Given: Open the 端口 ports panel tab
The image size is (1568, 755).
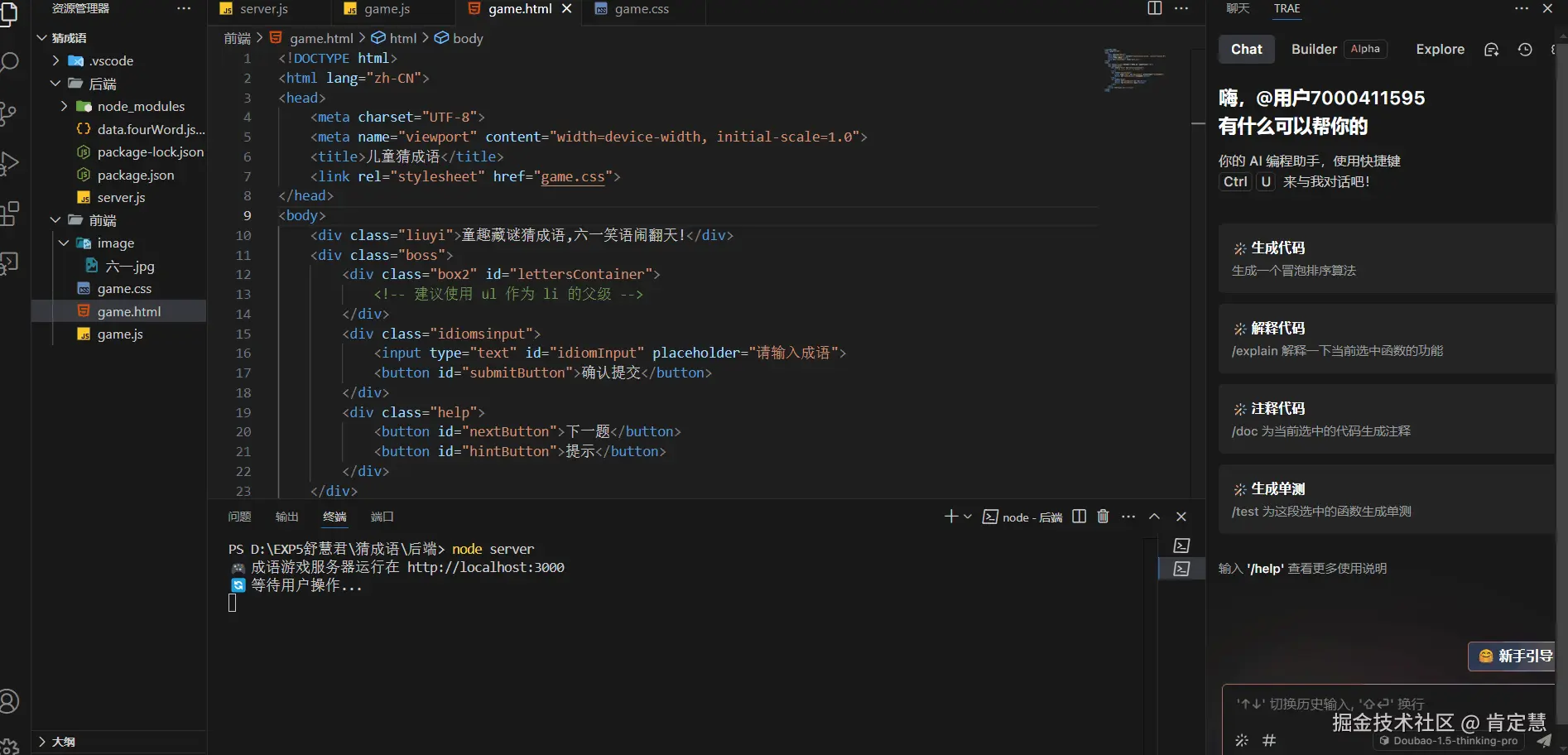Looking at the screenshot, I should [x=382, y=517].
